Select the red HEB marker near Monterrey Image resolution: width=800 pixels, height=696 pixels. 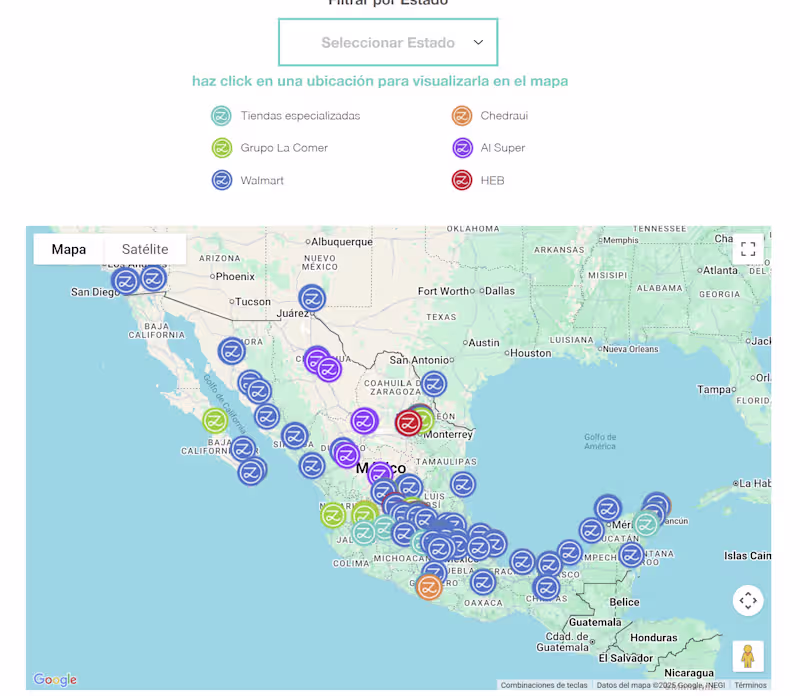pyautogui.click(x=408, y=423)
